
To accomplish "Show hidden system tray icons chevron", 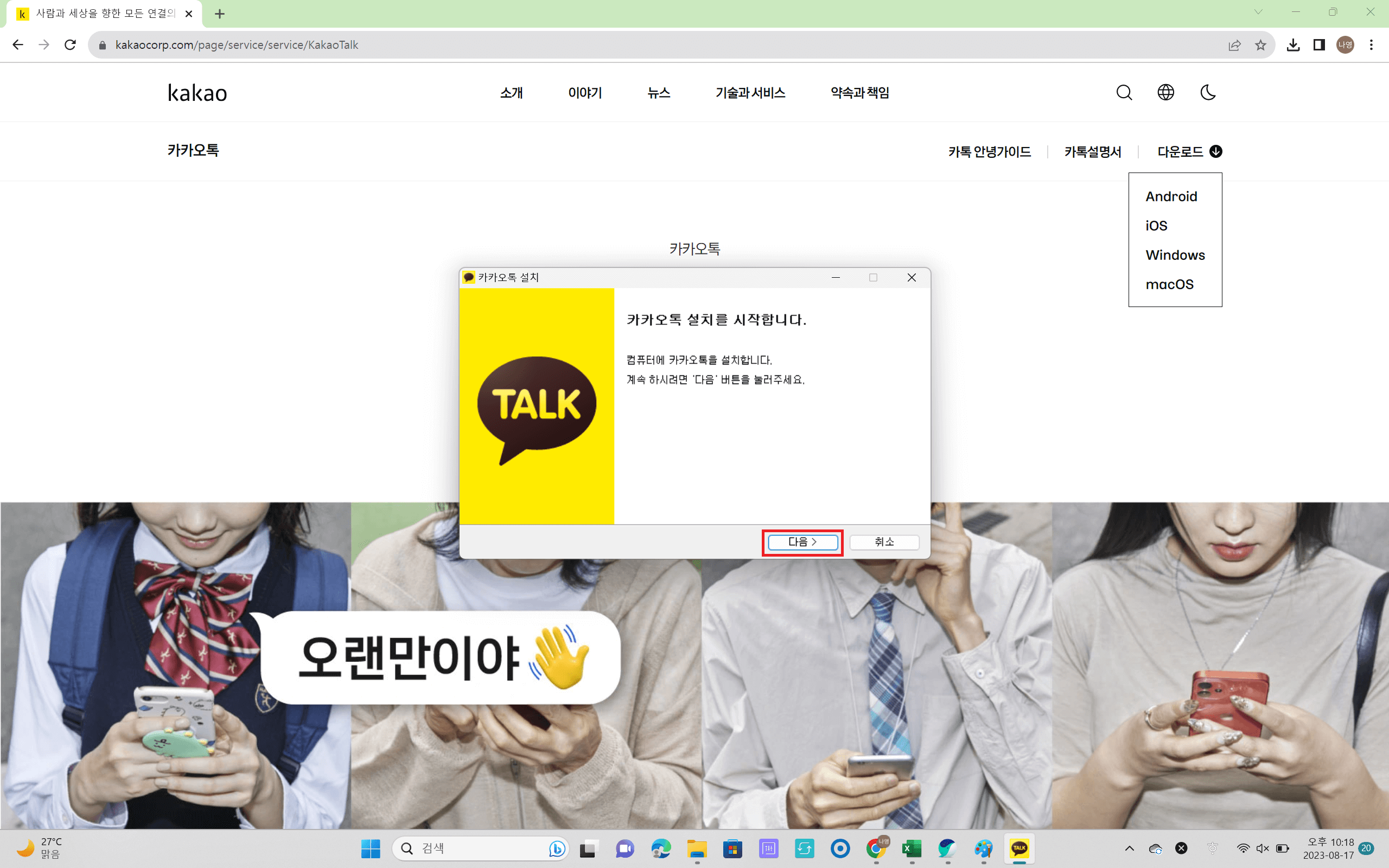I will tap(1129, 848).
